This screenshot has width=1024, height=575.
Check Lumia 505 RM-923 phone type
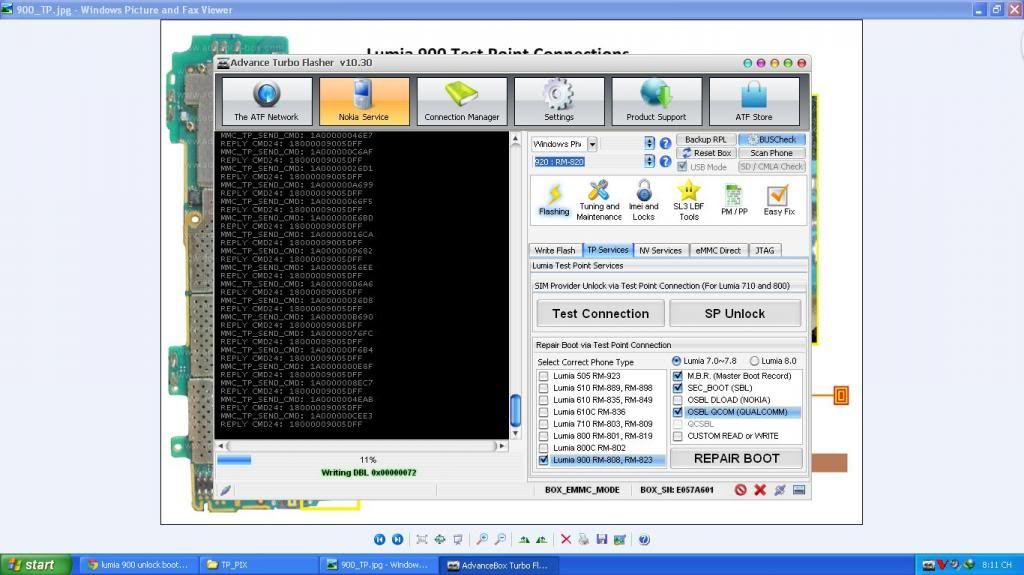543,376
